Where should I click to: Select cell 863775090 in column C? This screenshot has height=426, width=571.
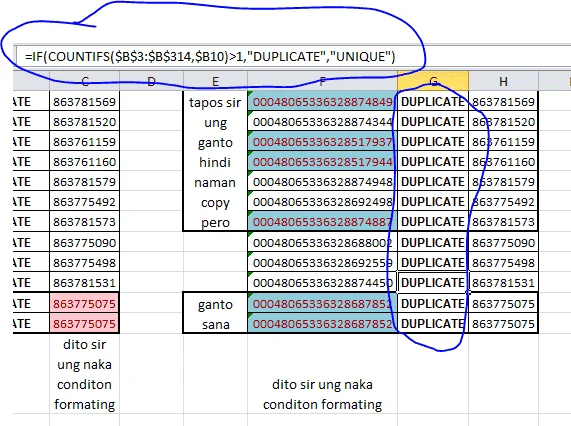(84, 242)
